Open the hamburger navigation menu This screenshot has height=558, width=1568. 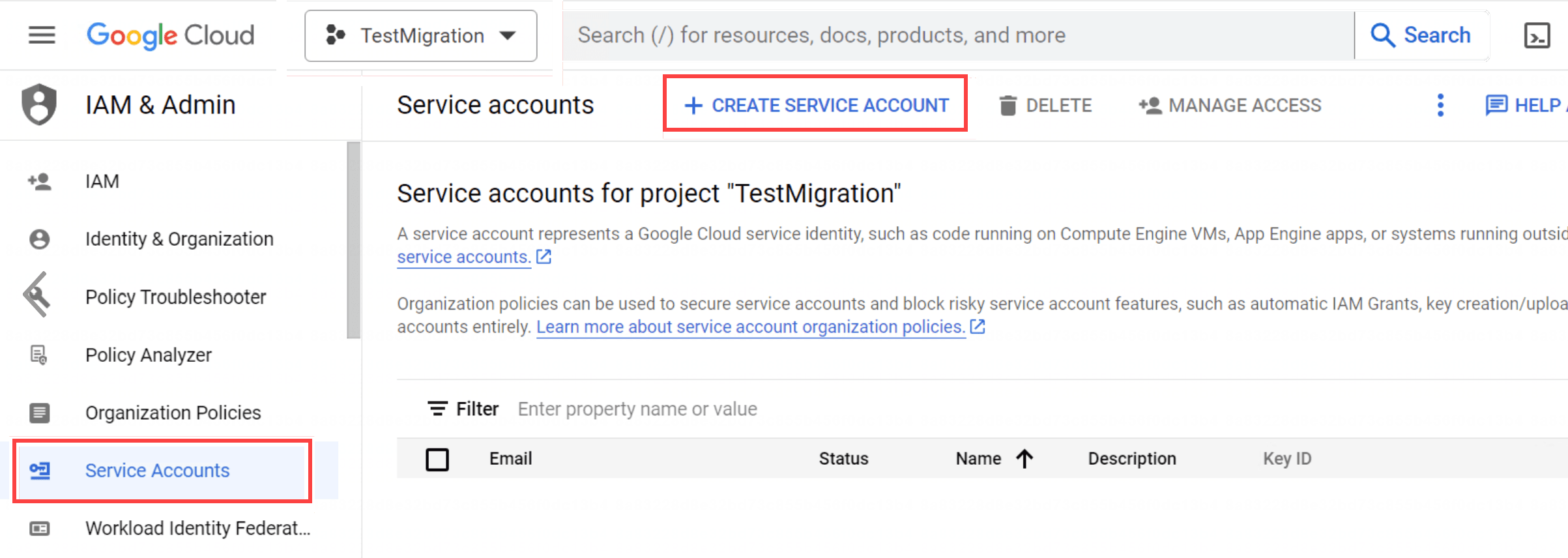[x=42, y=35]
